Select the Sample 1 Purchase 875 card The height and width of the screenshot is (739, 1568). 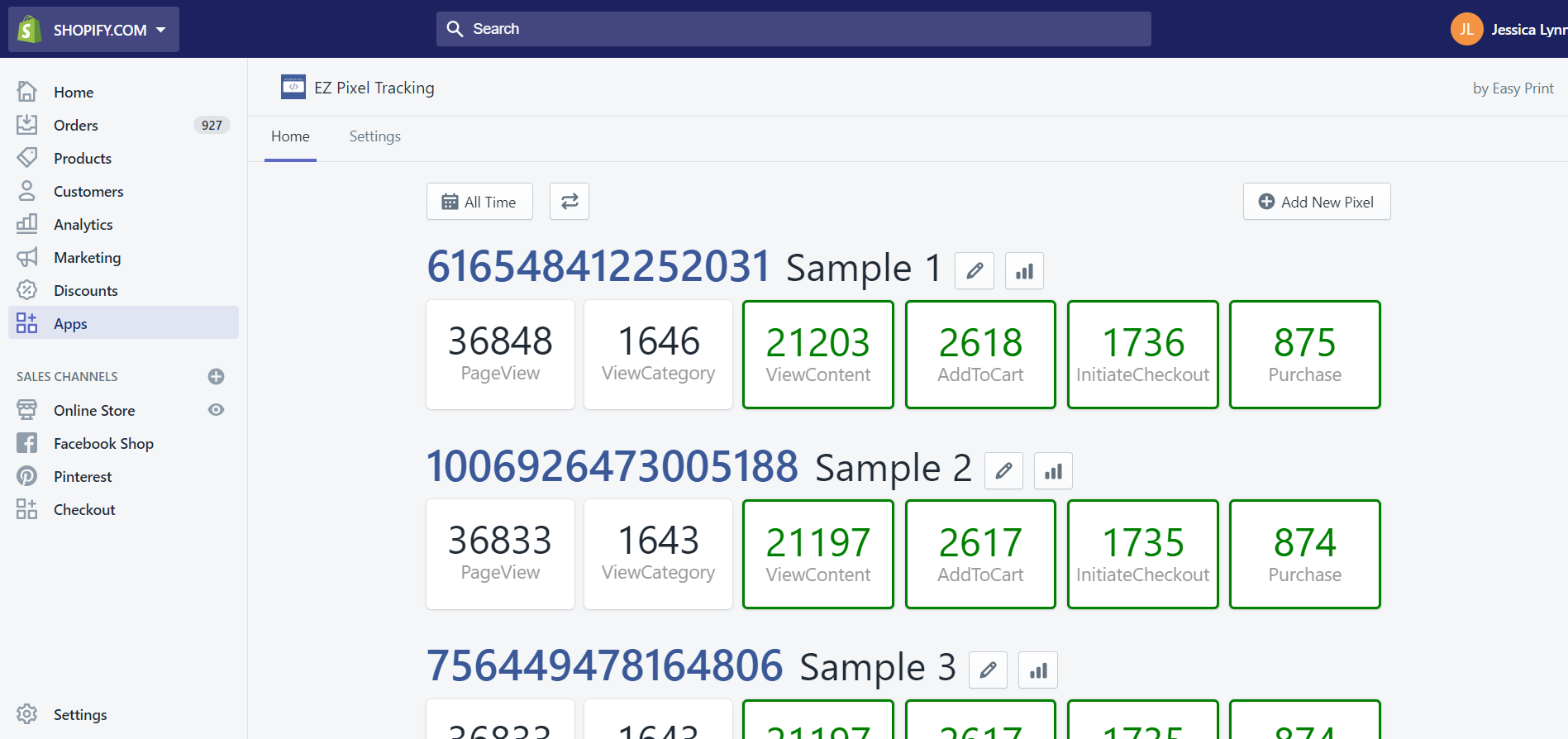(x=1304, y=355)
